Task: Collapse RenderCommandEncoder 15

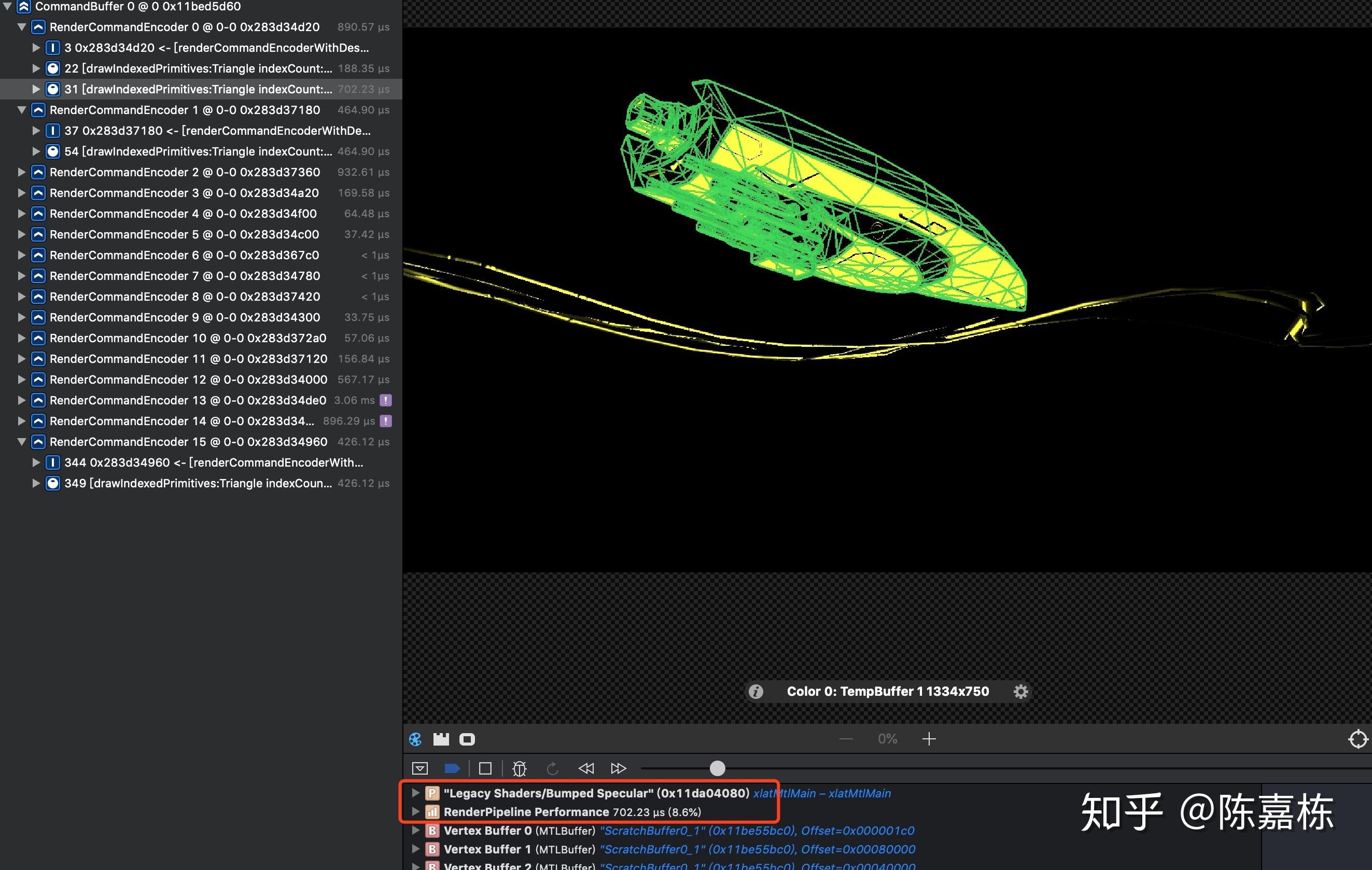Action: coord(22,442)
